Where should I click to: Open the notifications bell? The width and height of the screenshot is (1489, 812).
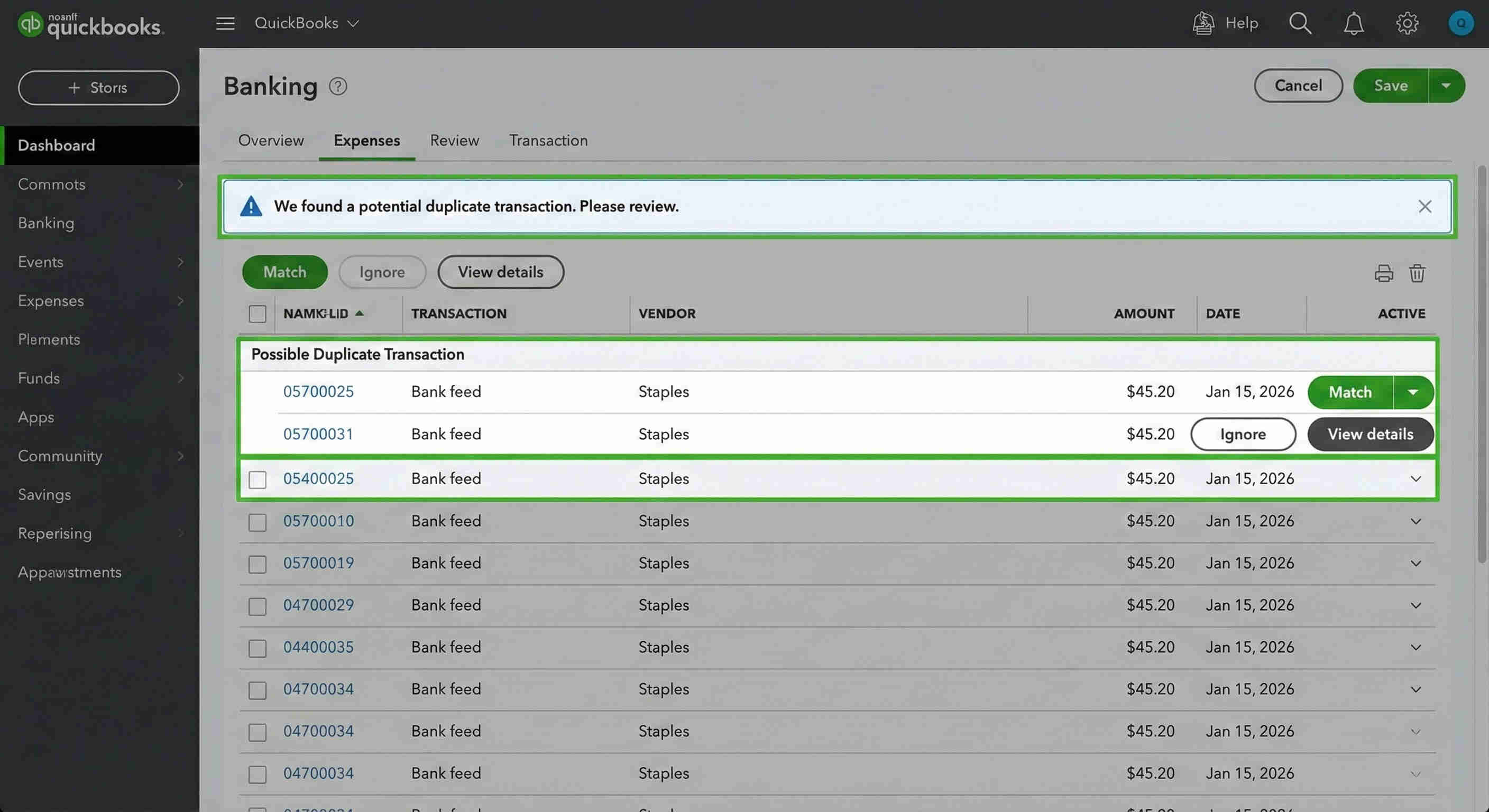1353,23
